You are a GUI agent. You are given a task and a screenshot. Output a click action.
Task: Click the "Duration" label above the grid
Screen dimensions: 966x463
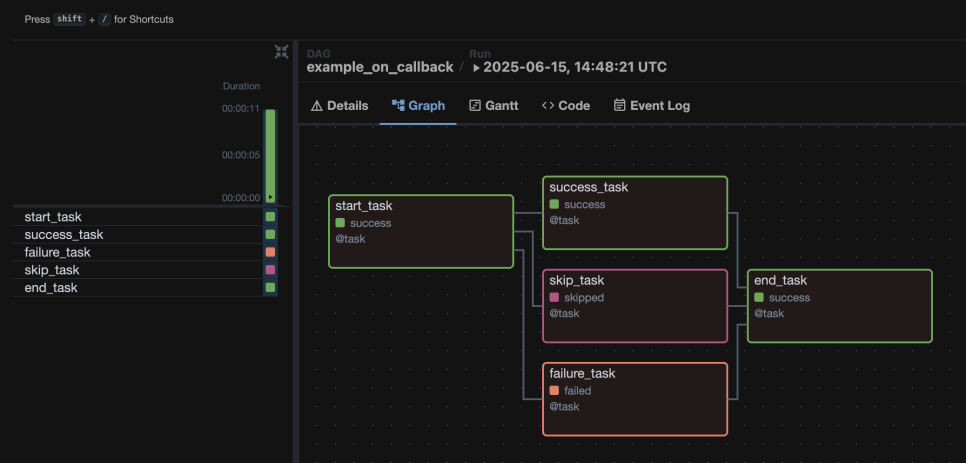coord(242,86)
